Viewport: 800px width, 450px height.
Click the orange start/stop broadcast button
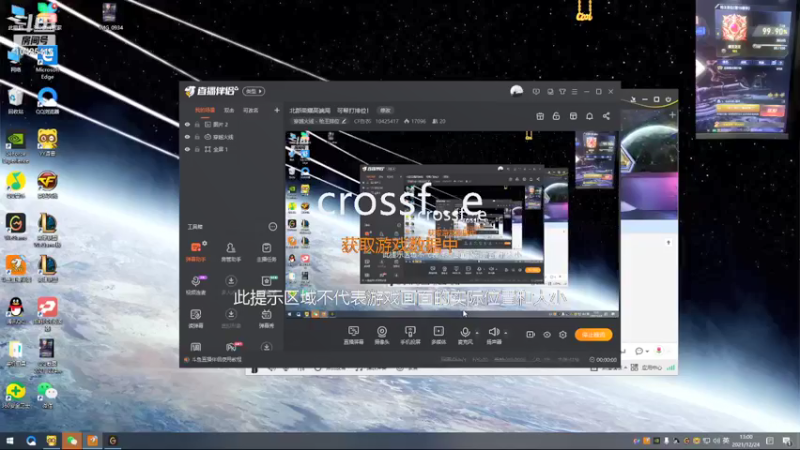tap(593, 335)
